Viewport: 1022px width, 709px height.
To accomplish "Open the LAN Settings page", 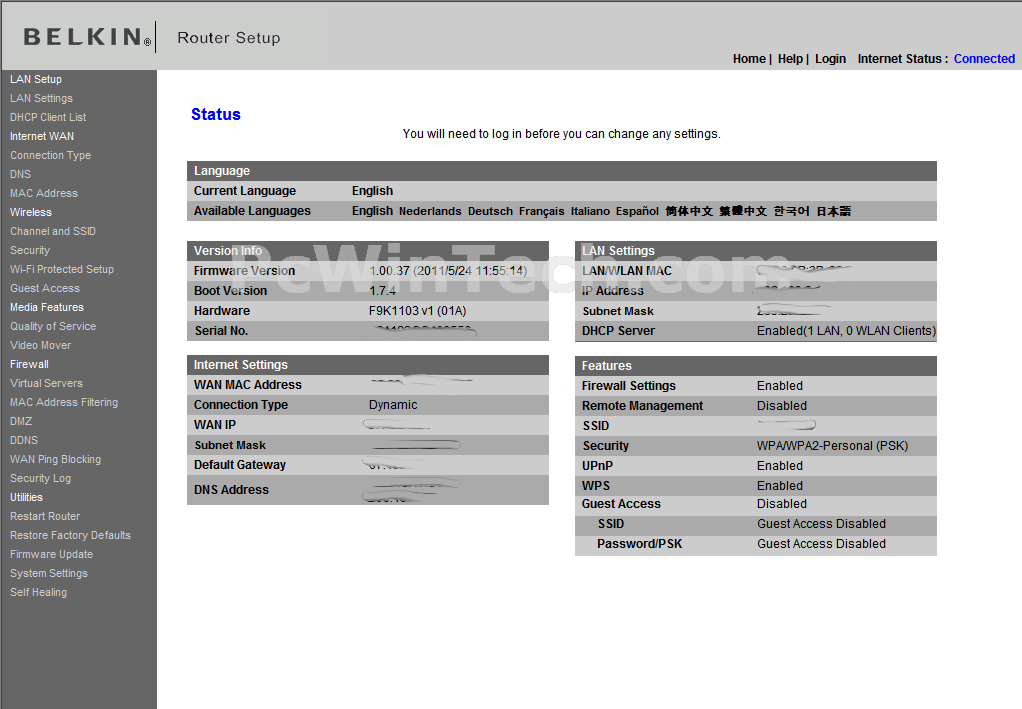I will coord(41,98).
